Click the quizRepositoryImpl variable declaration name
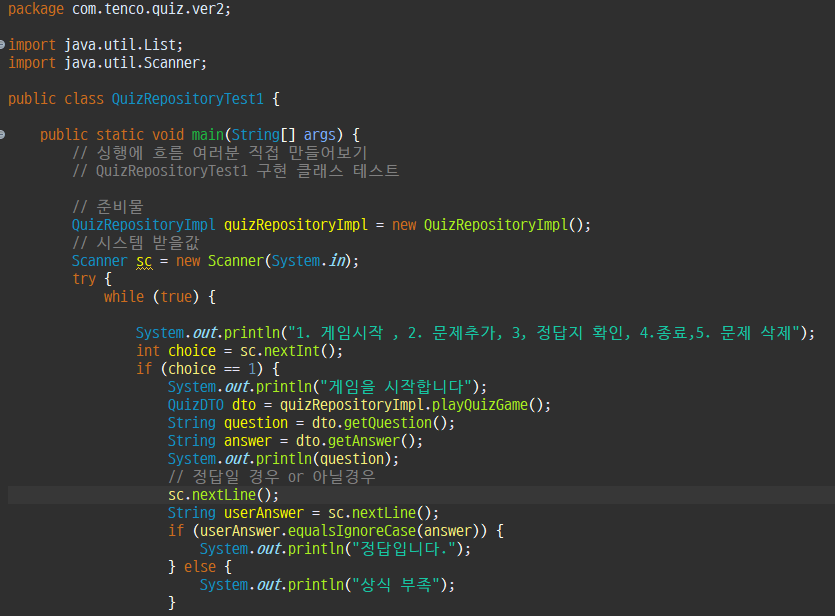 click(x=296, y=225)
